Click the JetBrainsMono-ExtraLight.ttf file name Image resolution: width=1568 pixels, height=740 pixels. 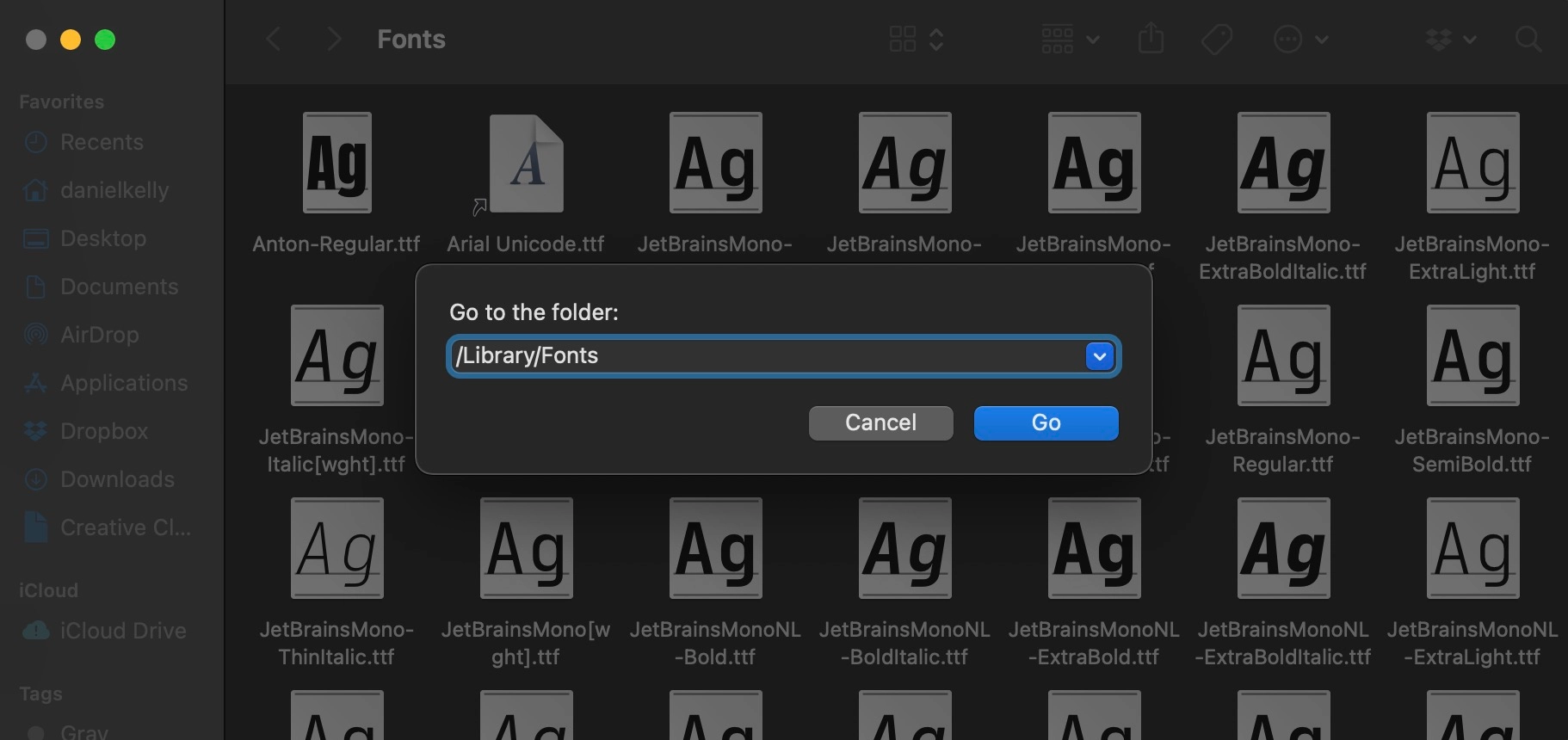pyautogui.click(x=1472, y=257)
